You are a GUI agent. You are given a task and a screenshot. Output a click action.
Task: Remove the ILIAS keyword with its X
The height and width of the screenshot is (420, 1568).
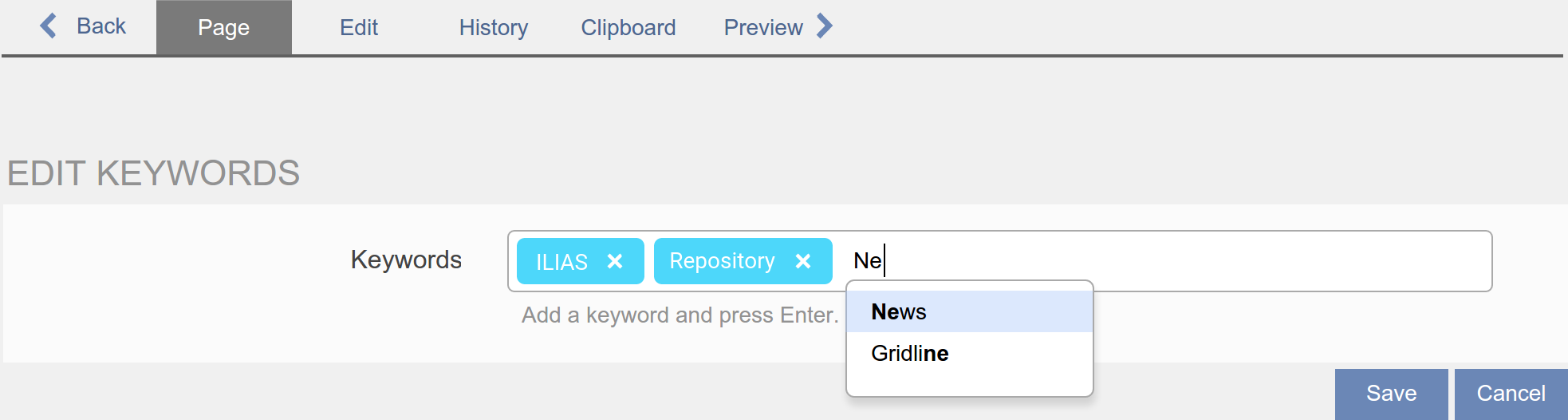[x=615, y=261]
